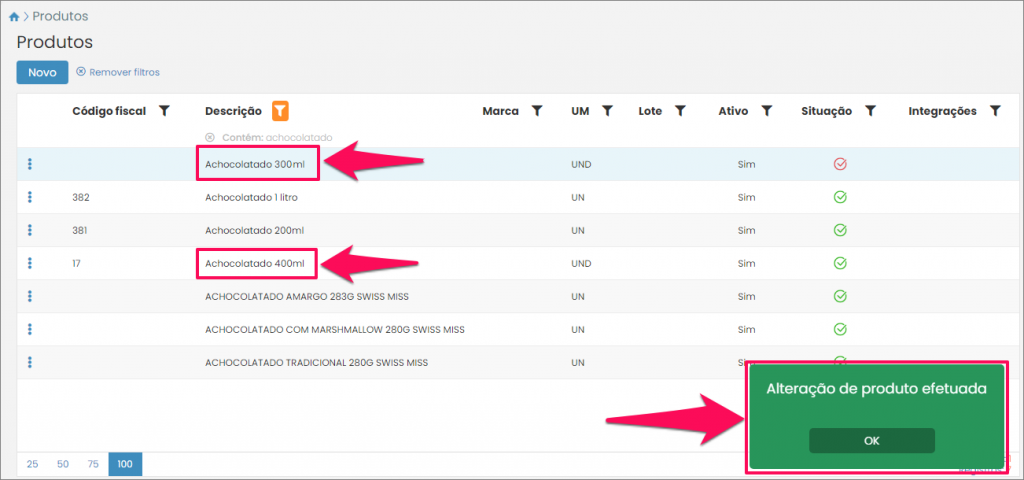This screenshot has width=1024, height=480.
Task: Open row menu for Achocolatado 1 litro
Action: [30, 197]
